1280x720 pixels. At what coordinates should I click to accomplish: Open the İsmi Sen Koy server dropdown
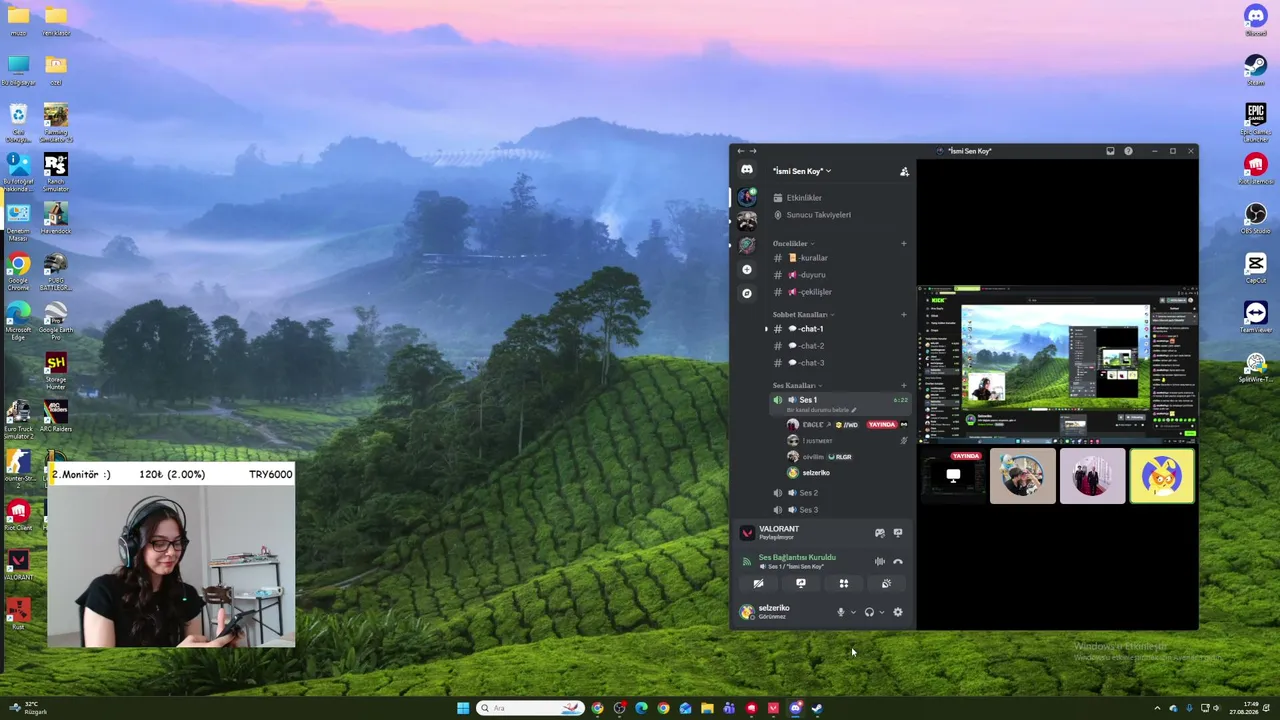802,171
